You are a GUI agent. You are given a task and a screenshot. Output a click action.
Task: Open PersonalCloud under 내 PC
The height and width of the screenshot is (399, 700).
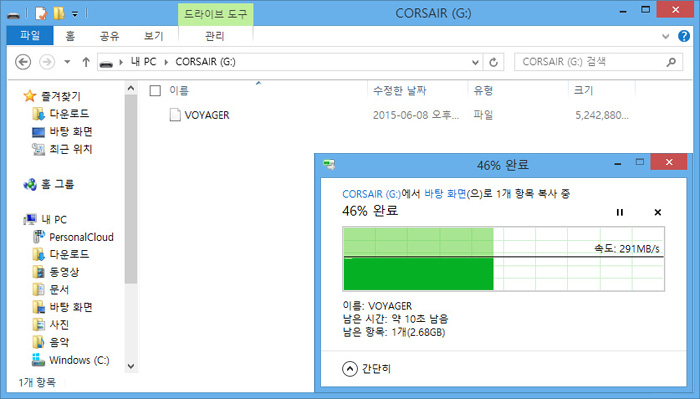[x=81, y=237]
